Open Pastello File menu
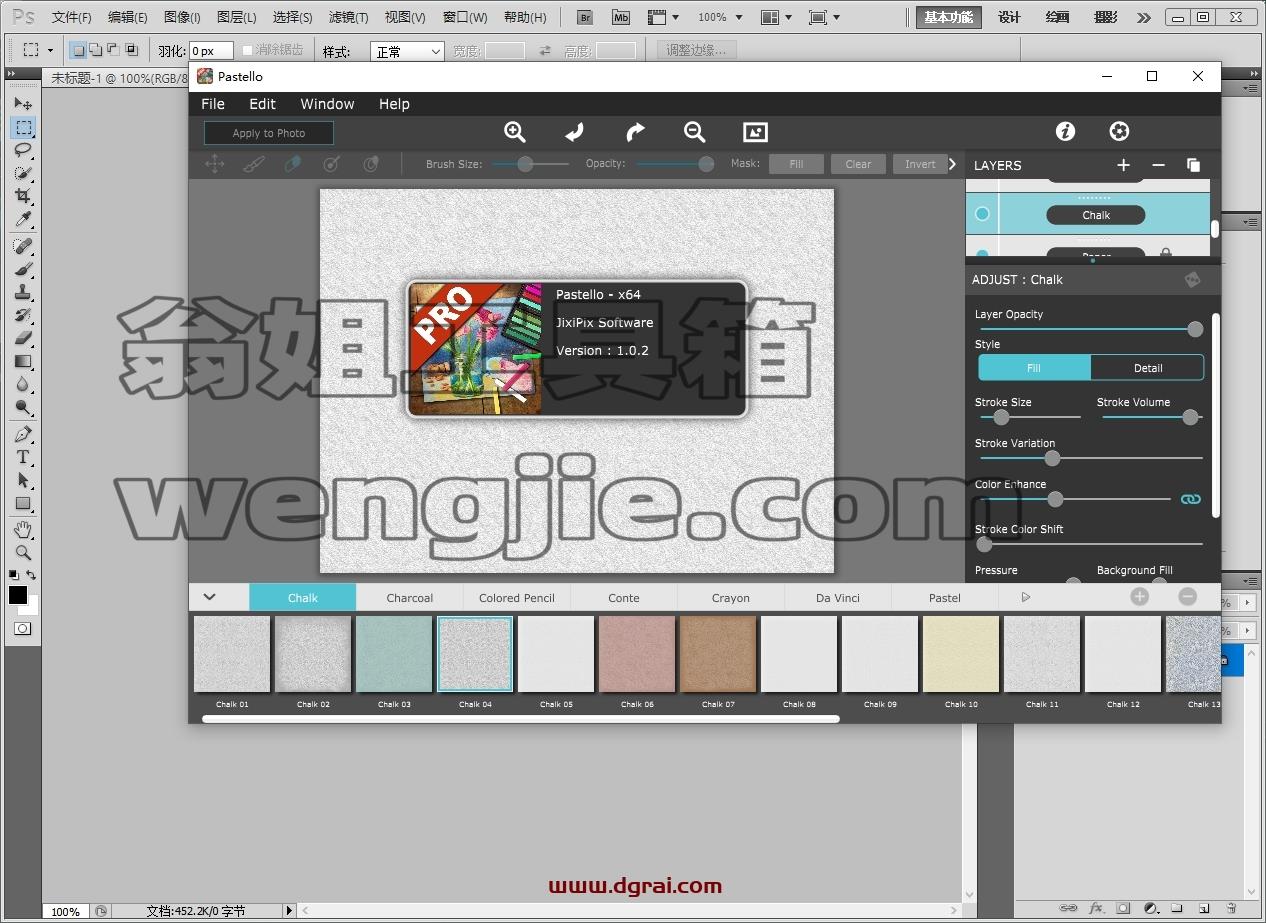This screenshot has height=923, width=1266. point(213,104)
